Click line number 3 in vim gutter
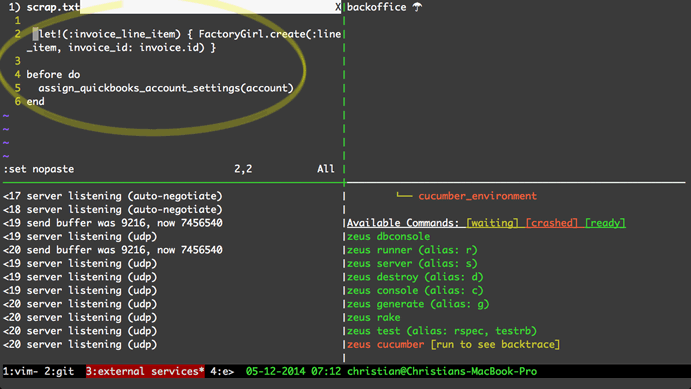 tap(18, 61)
